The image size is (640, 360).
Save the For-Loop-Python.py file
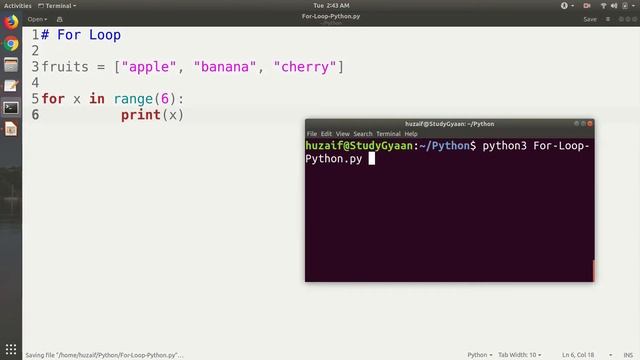(590, 19)
